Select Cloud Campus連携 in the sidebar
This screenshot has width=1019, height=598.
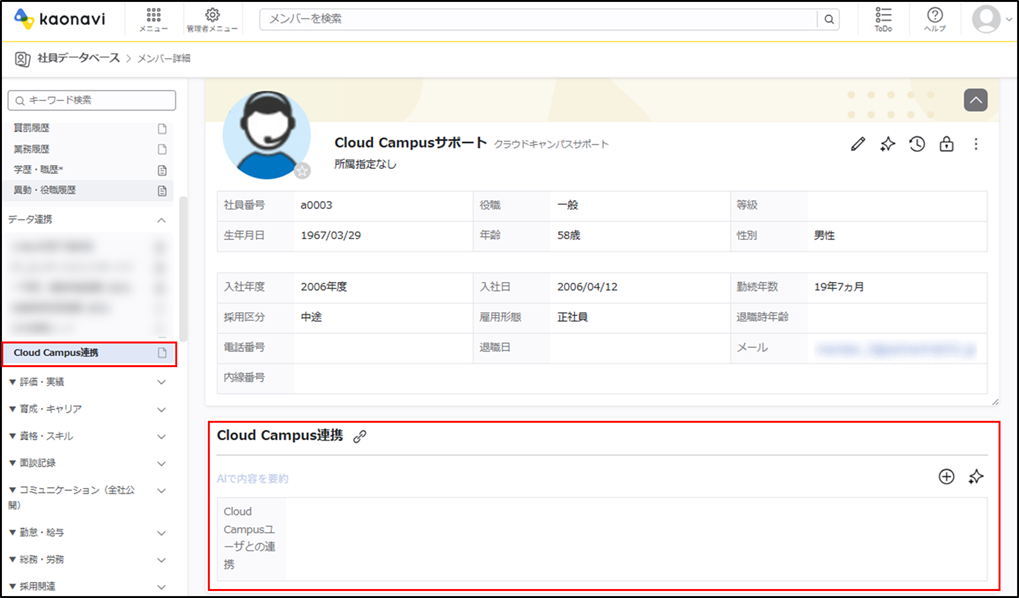(90, 353)
